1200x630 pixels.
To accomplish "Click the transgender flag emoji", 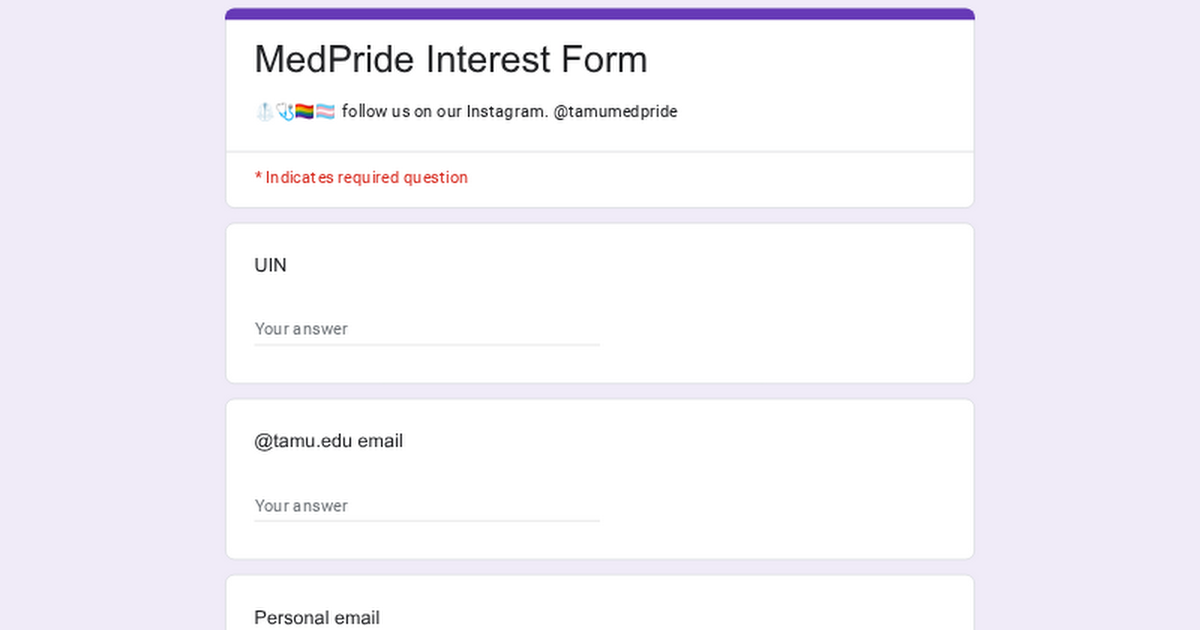I will tap(325, 112).
